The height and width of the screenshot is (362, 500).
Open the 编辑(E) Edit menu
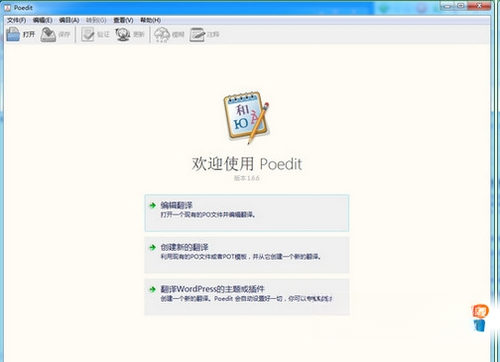[x=43, y=20]
